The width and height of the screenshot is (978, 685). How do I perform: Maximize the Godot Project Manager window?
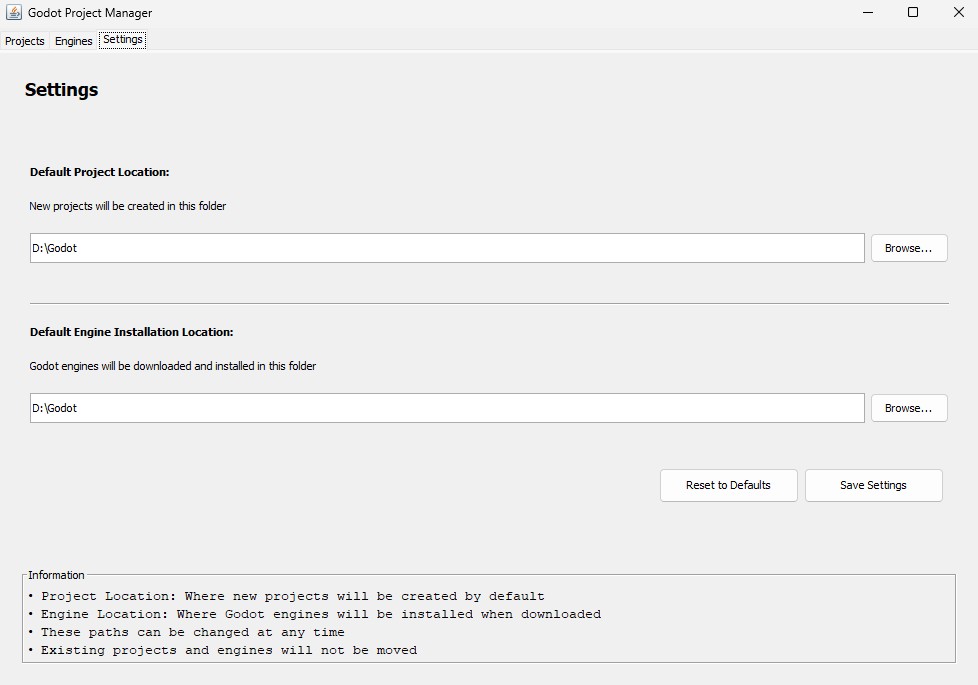tap(912, 13)
